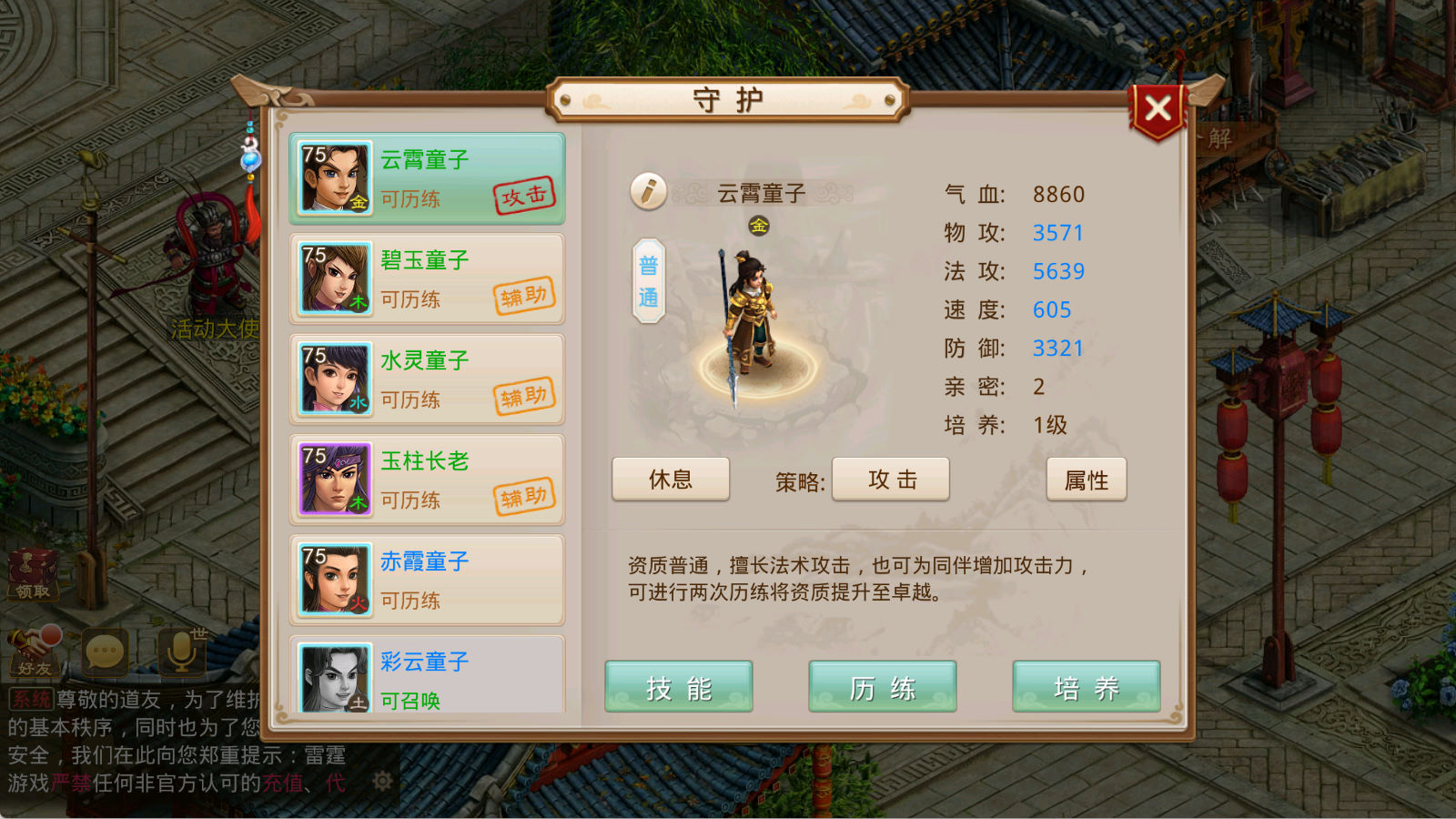Open the 属性 attributes button
This screenshot has height=819, width=1456.
(1087, 480)
